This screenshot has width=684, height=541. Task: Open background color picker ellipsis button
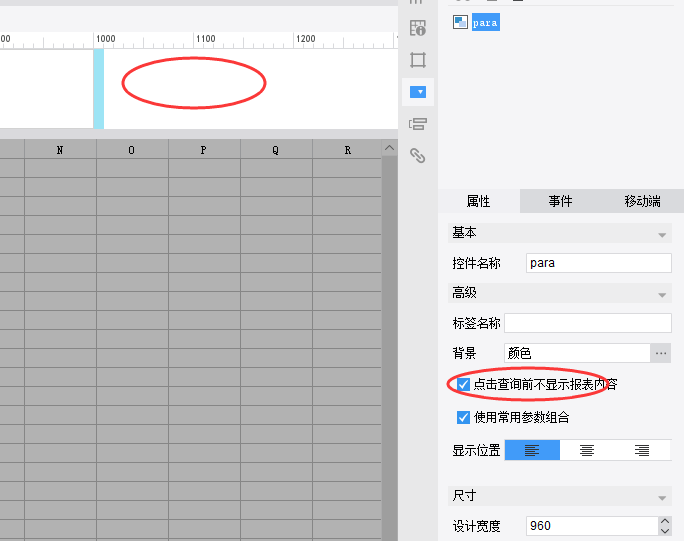point(660,353)
